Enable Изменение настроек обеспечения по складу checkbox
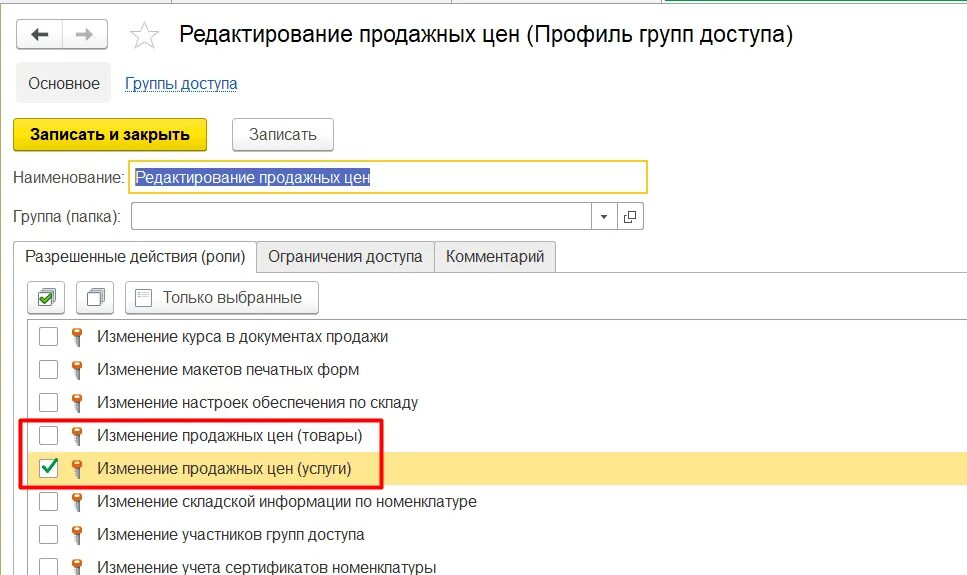 (x=48, y=403)
